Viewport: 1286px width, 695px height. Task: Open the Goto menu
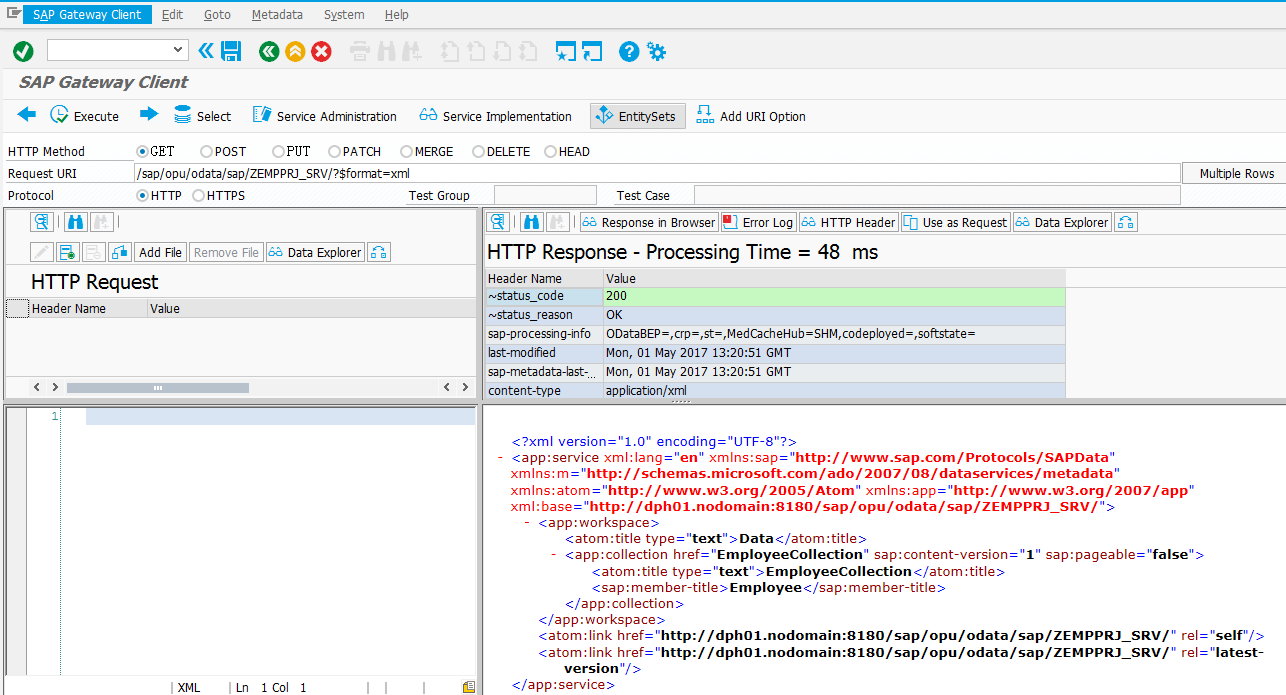(x=217, y=15)
